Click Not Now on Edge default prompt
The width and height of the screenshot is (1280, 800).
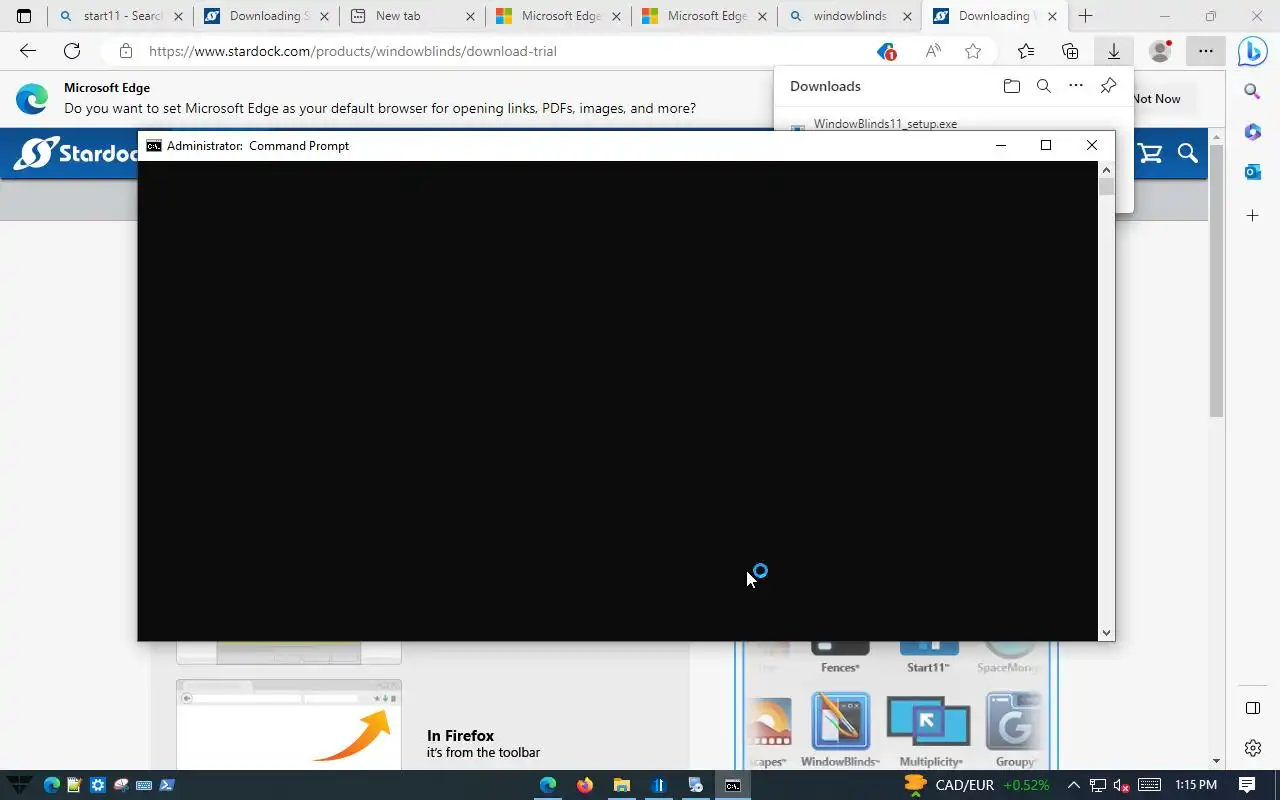point(1156,98)
